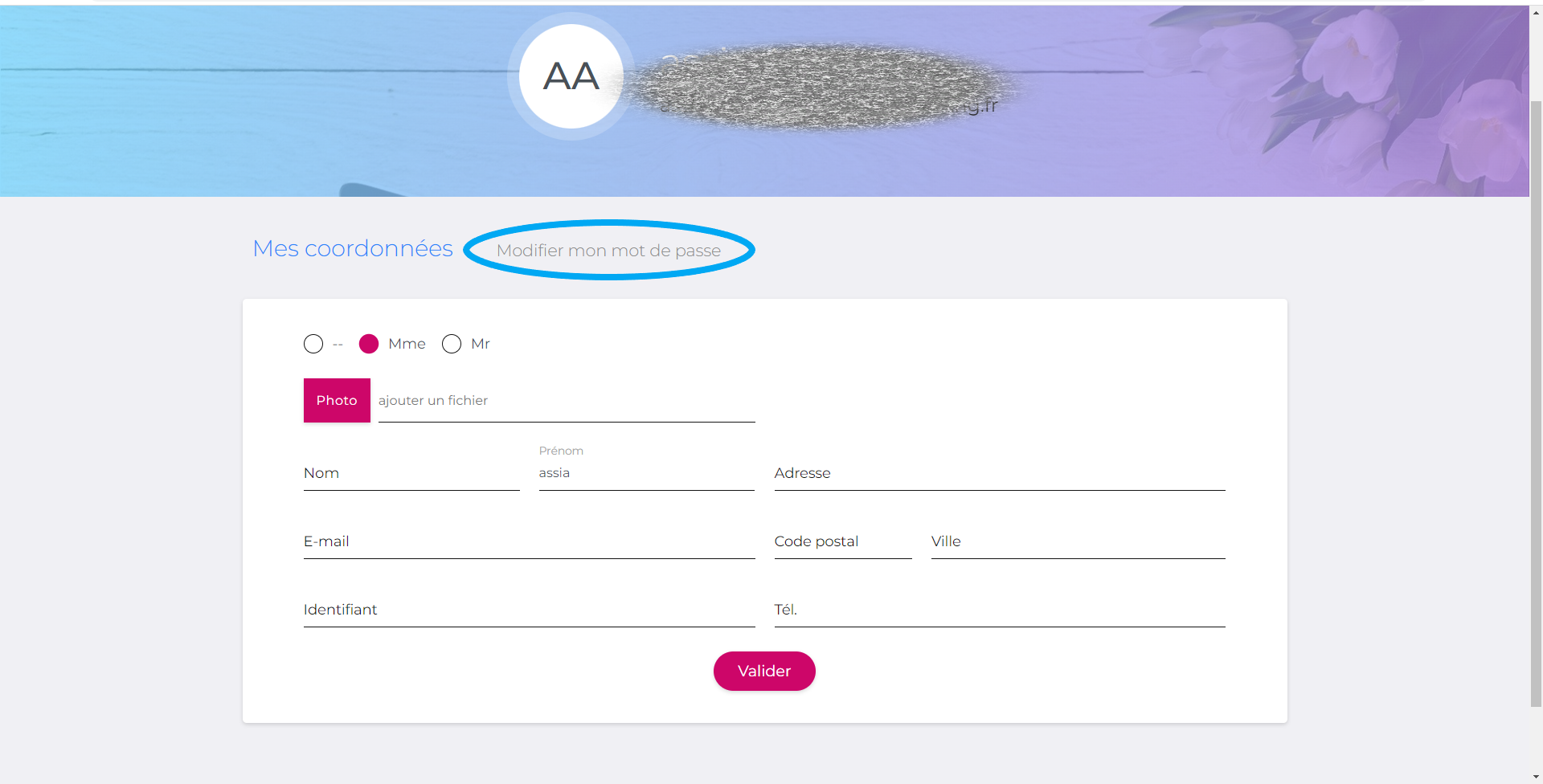
Task: Click the Tél. input field
Action: (999, 610)
